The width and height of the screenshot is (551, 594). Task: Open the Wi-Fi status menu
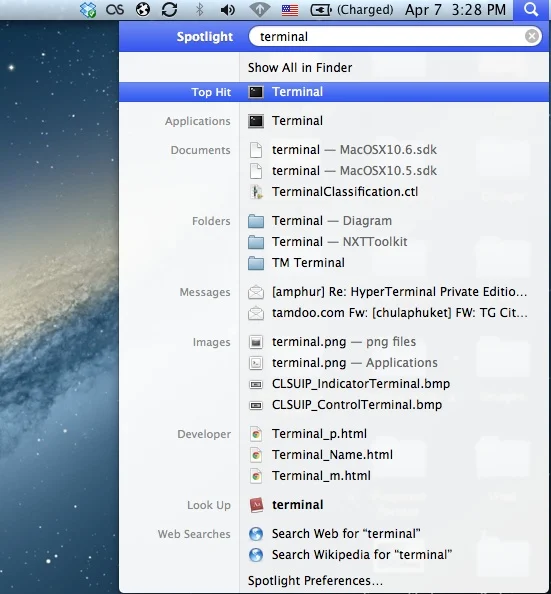[x=259, y=9]
